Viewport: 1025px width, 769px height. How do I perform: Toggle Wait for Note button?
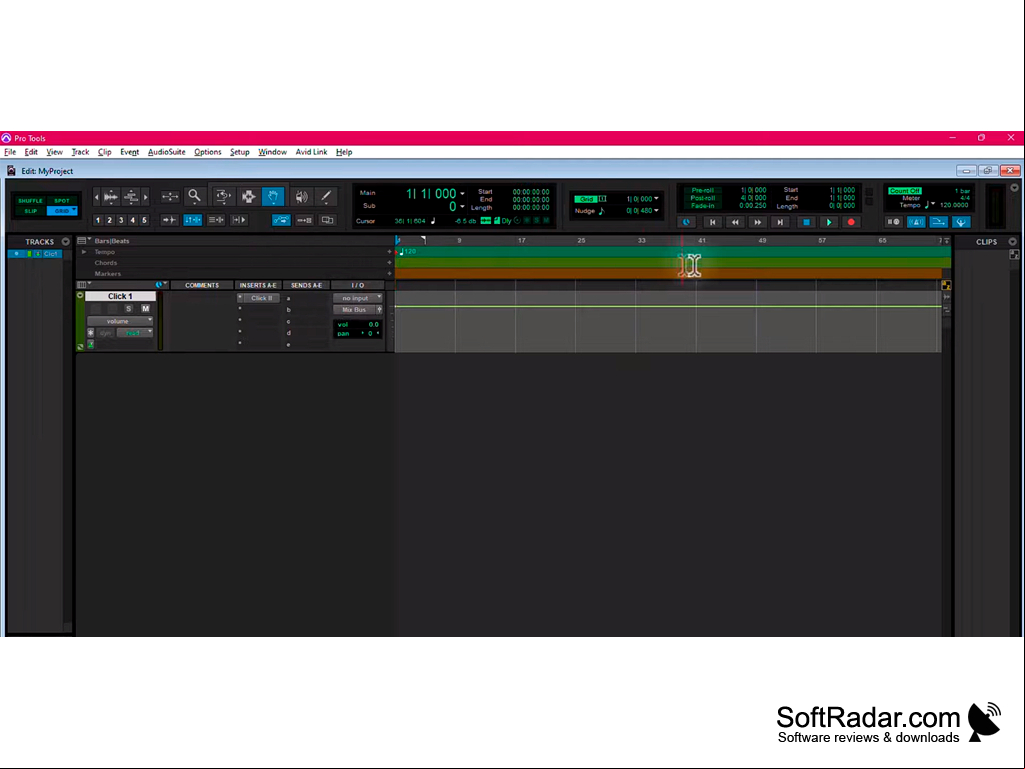(893, 222)
